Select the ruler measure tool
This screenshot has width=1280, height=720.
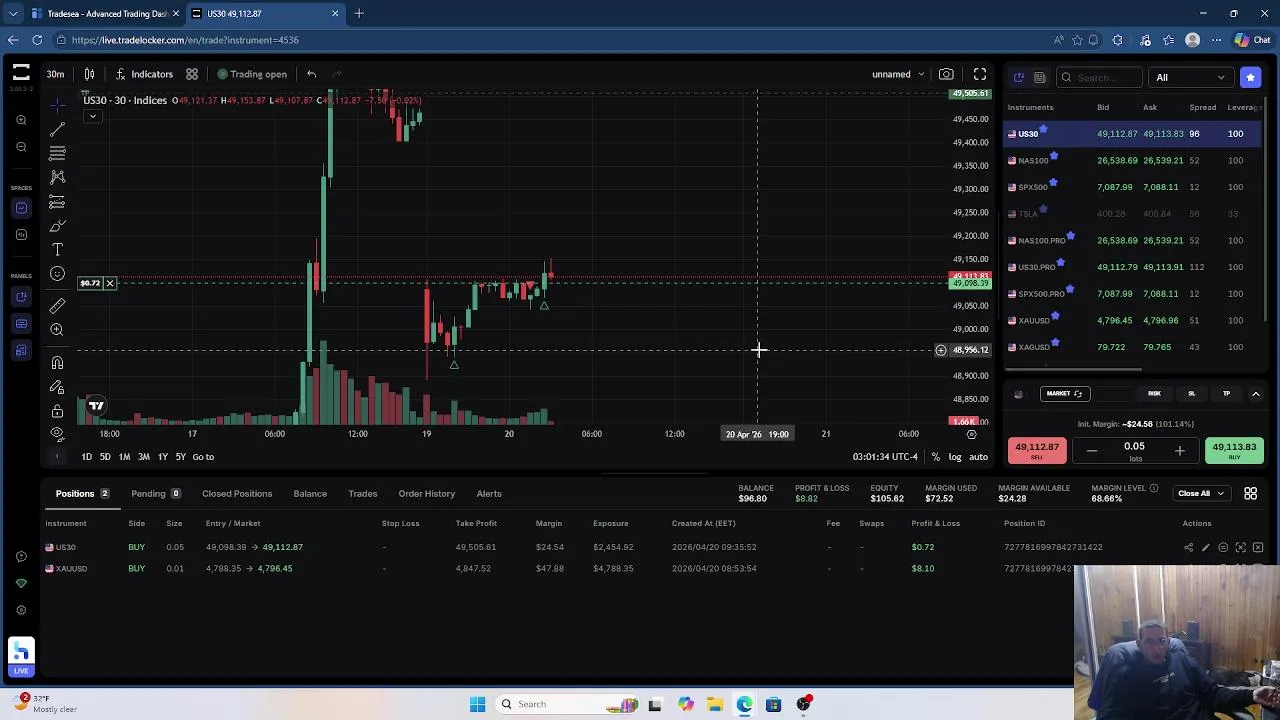pos(57,305)
